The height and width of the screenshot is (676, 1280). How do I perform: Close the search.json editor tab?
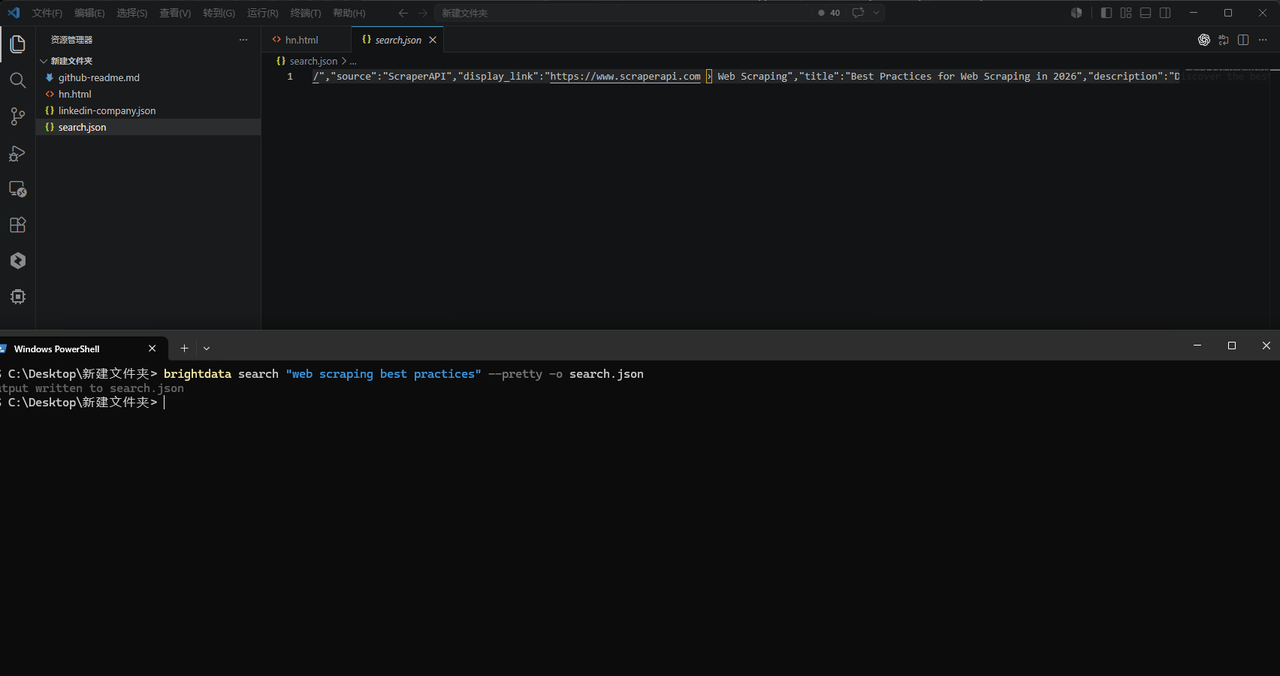coord(433,40)
